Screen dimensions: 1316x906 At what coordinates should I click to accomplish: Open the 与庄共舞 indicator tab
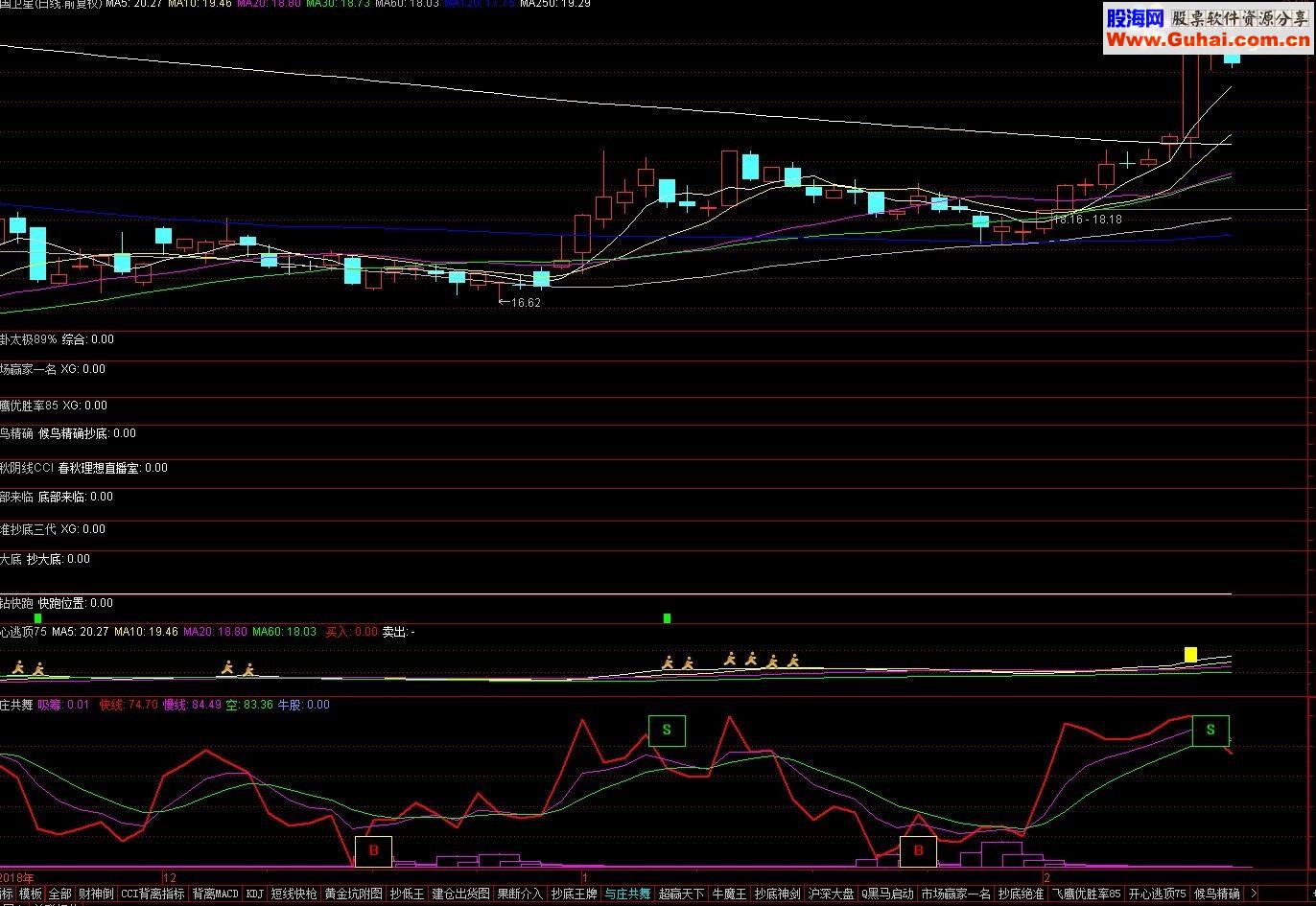pyautogui.click(x=627, y=894)
